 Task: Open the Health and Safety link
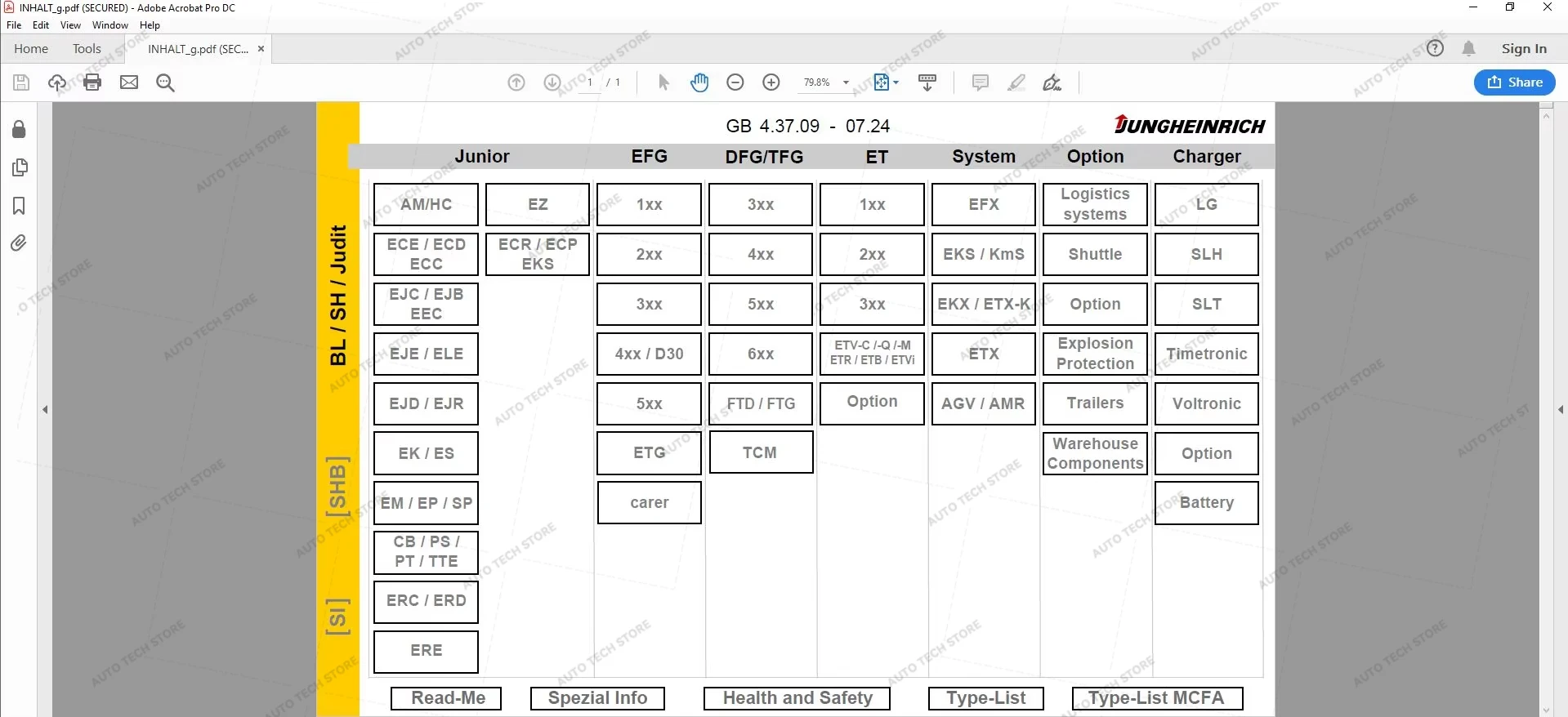point(797,698)
